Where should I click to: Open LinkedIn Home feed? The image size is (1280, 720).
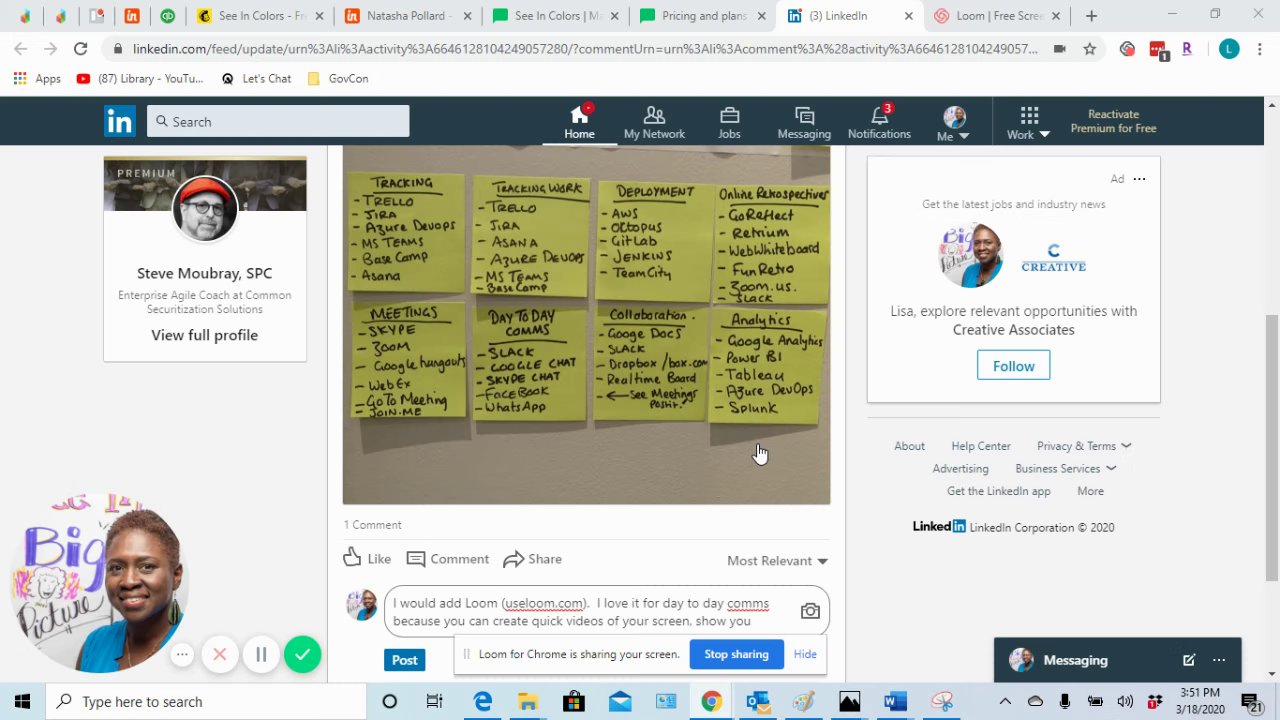579,122
